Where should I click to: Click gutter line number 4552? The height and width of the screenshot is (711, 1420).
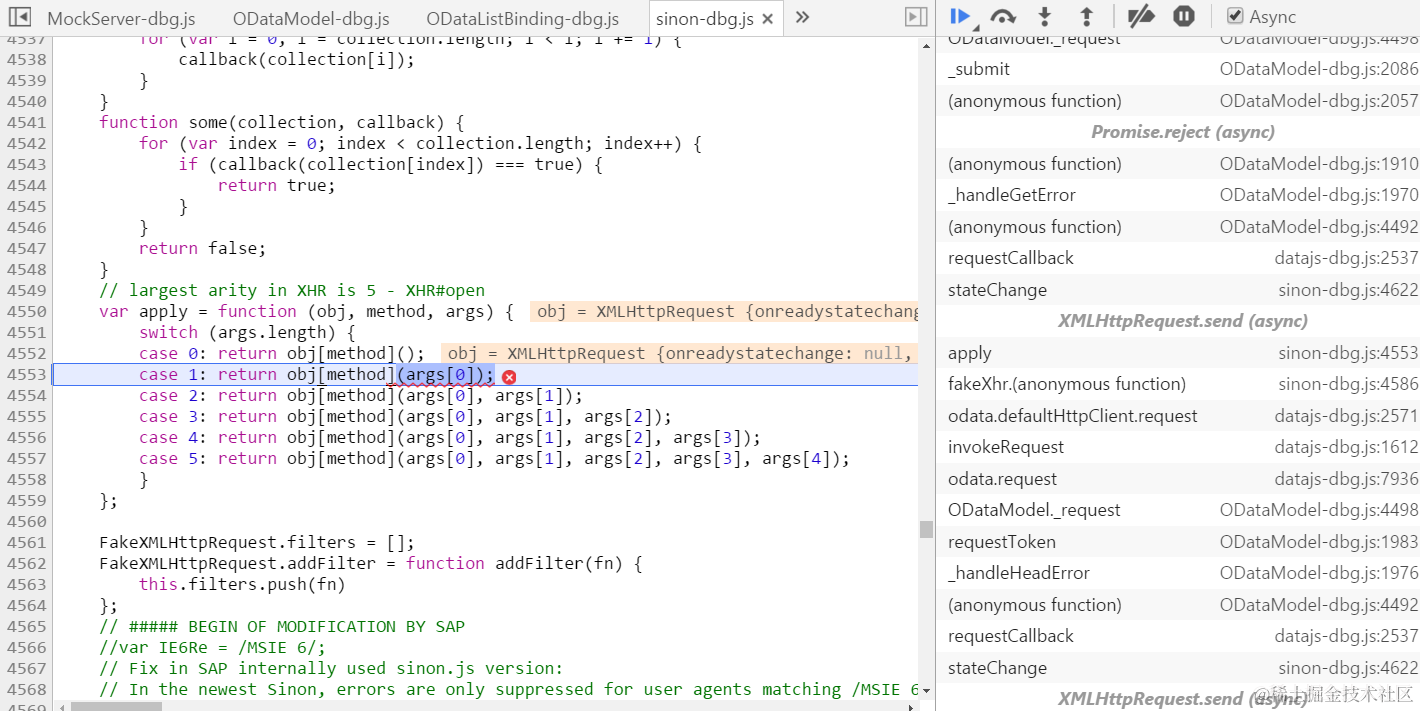(25, 353)
